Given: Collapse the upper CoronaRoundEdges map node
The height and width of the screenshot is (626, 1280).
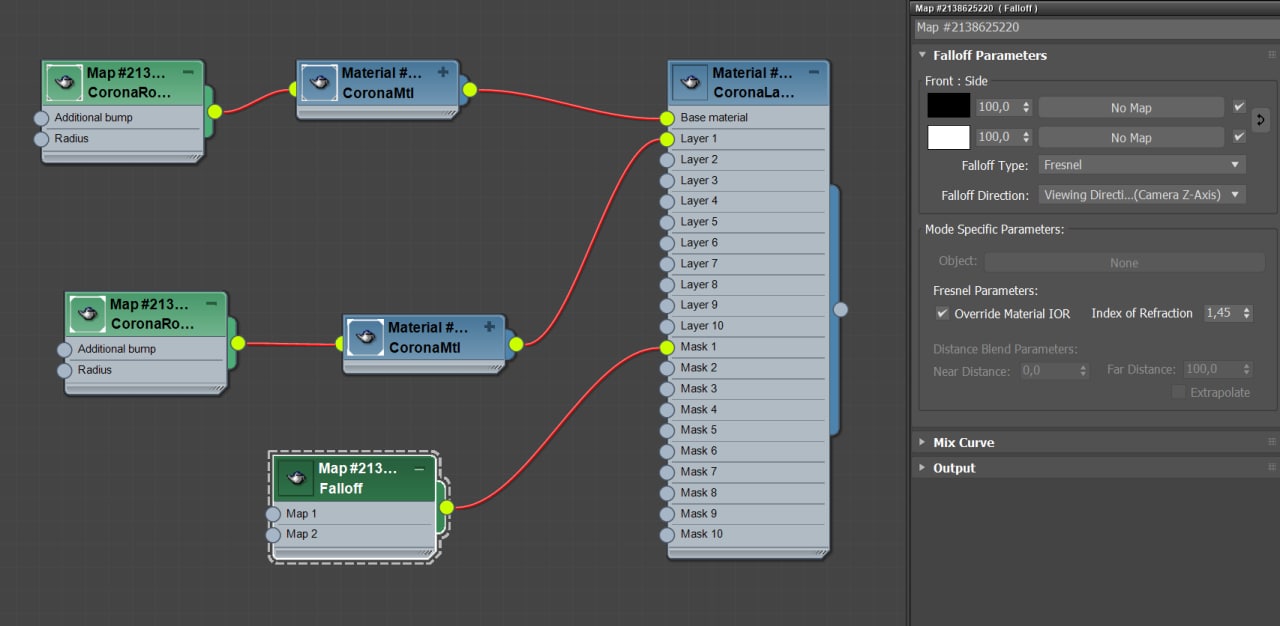Looking at the screenshot, I should [x=188, y=72].
